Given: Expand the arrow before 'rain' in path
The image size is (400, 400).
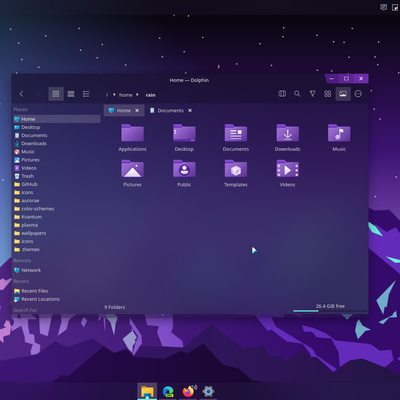Looking at the screenshot, I should pos(137,95).
